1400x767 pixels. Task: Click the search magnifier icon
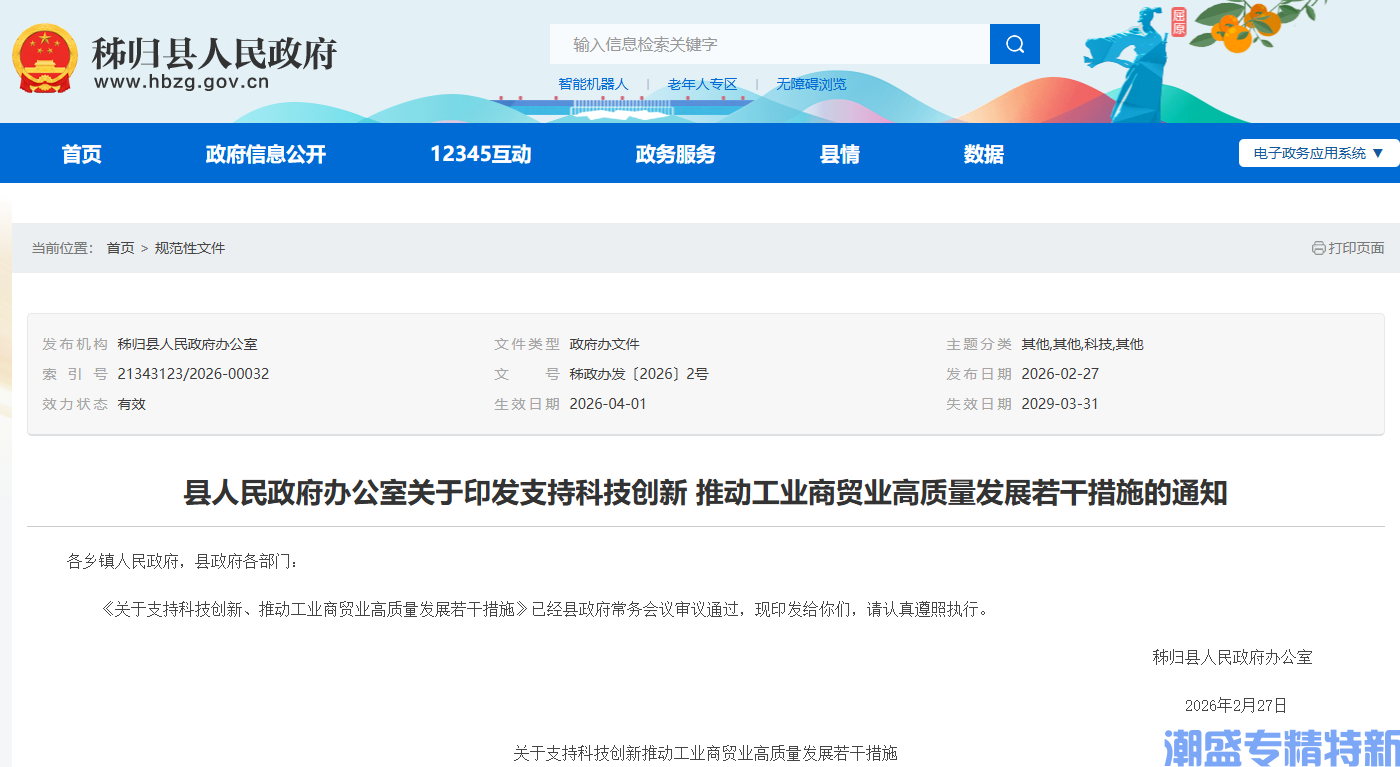[1014, 43]
